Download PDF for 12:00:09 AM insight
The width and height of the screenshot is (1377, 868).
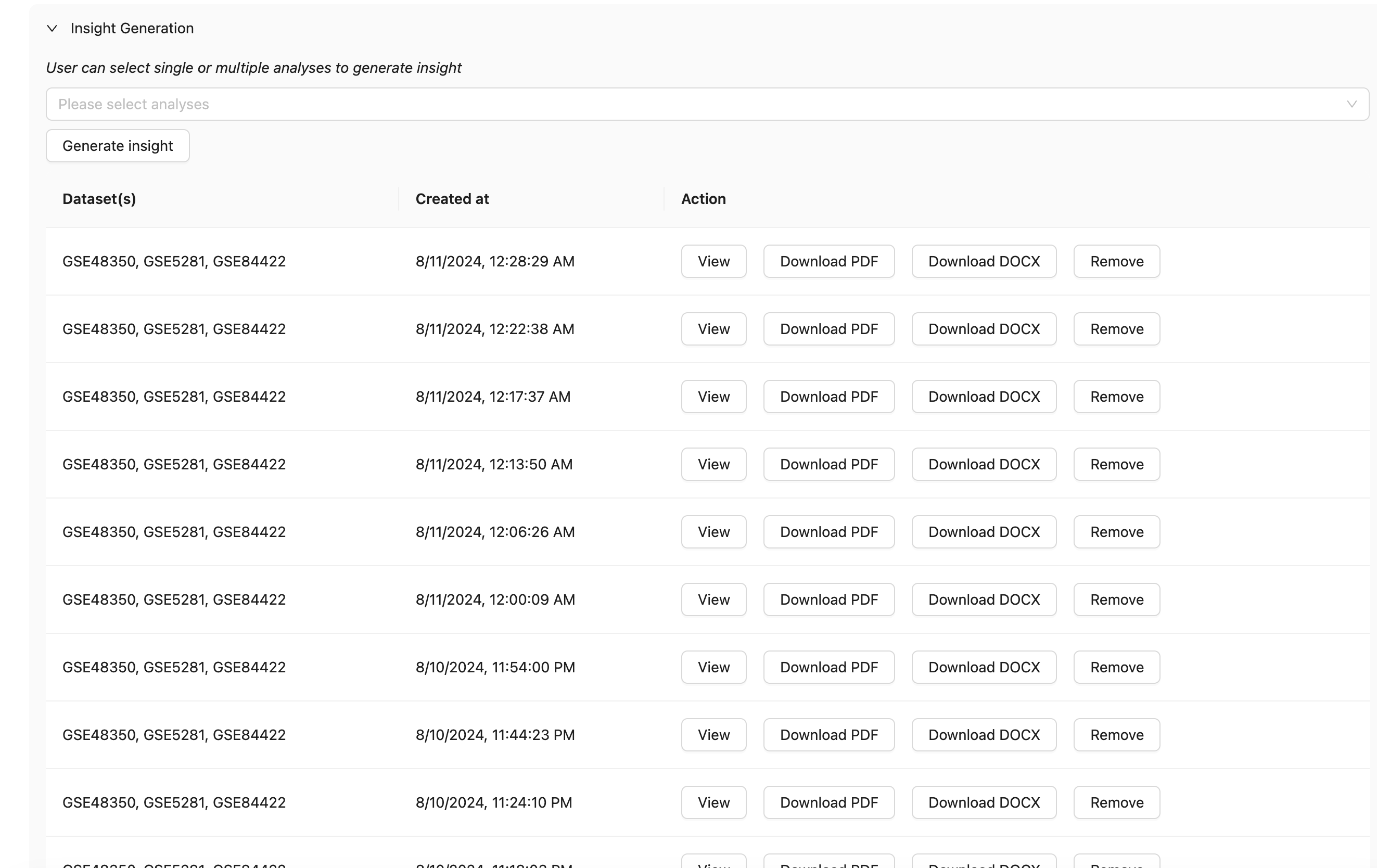[828, 599]
